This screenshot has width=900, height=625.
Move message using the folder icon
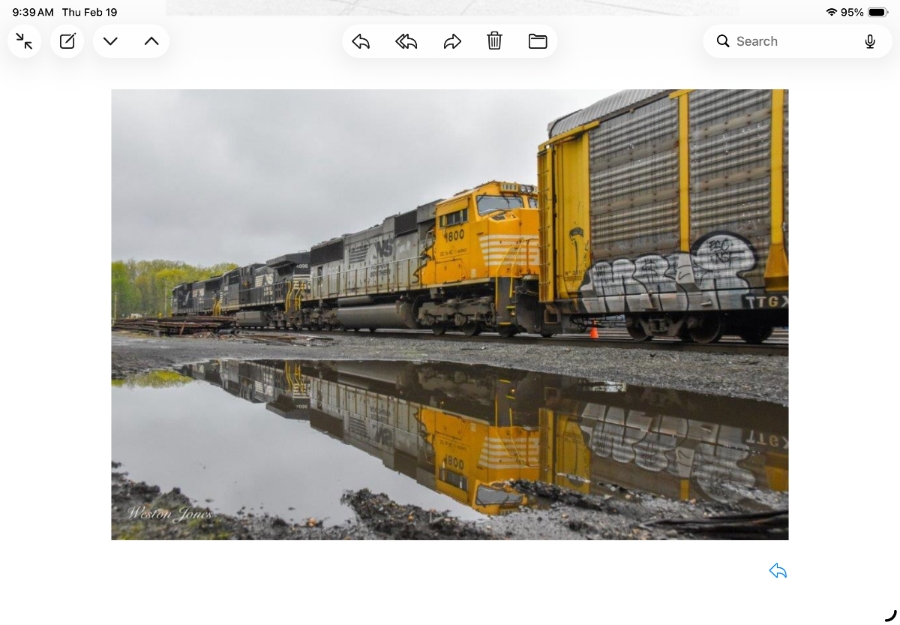coord(538,41)
